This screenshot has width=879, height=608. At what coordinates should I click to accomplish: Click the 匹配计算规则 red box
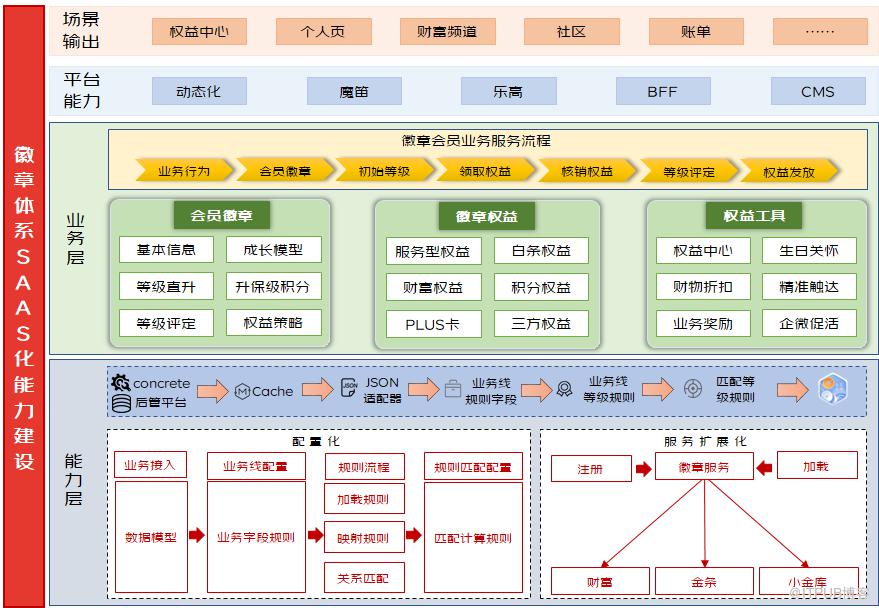(x=473, y=538)
